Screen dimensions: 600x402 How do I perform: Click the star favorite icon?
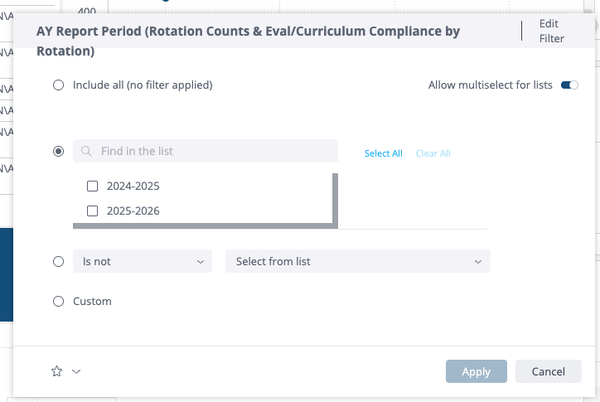click(x=57, y=371)
